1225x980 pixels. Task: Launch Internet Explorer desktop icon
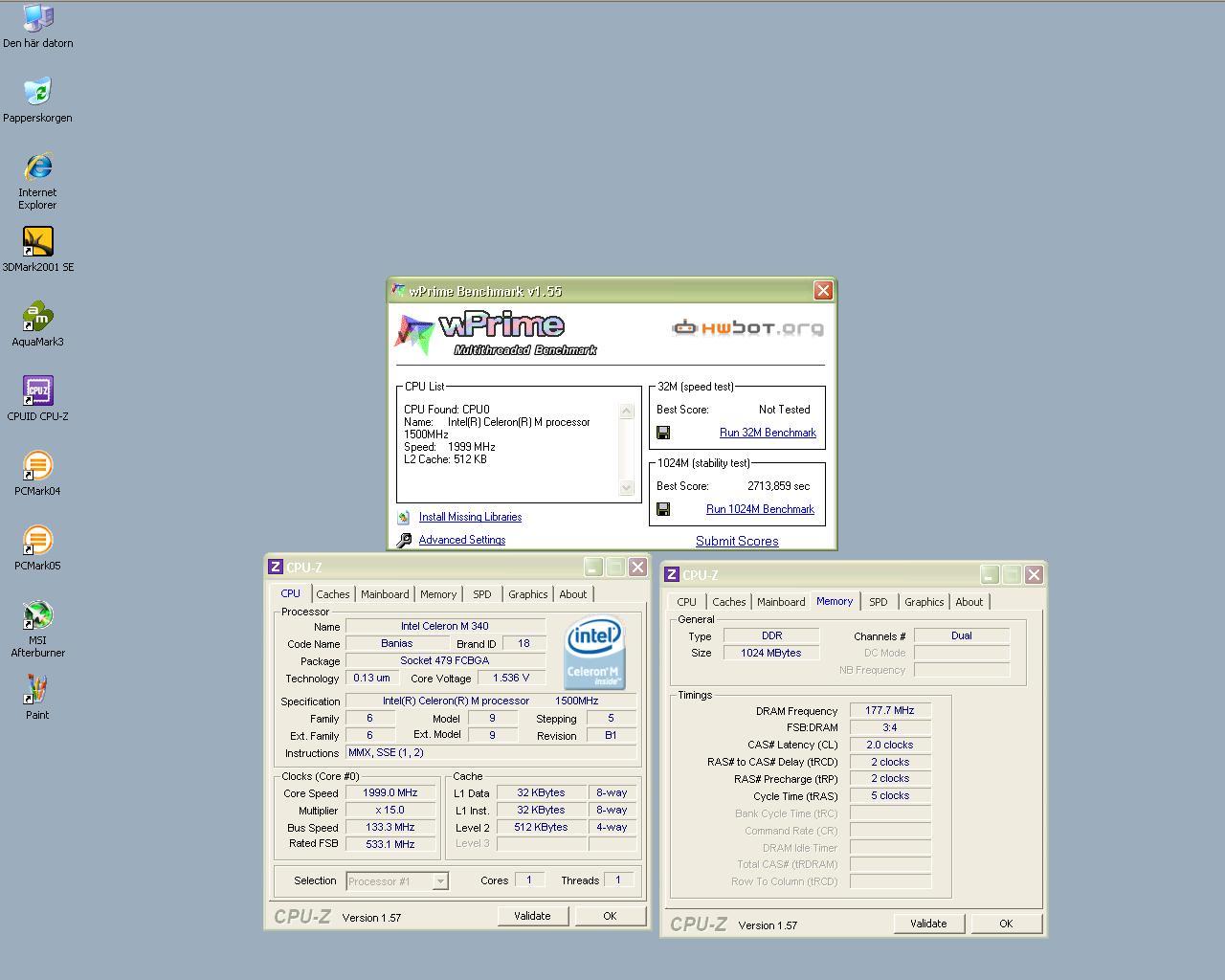click(x=37, y=181)
